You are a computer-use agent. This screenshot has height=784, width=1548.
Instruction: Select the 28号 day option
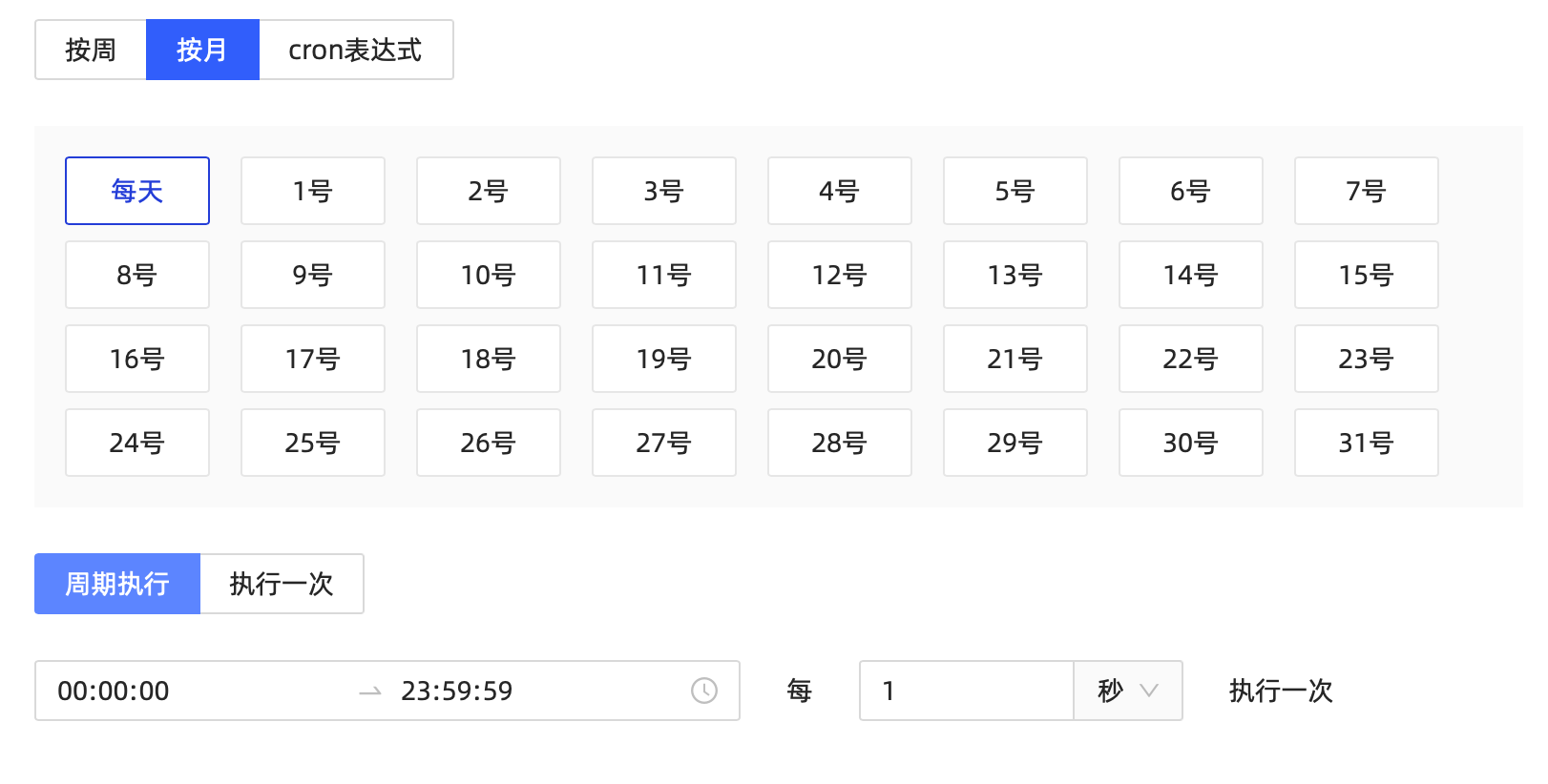click(x=840, y=443)
